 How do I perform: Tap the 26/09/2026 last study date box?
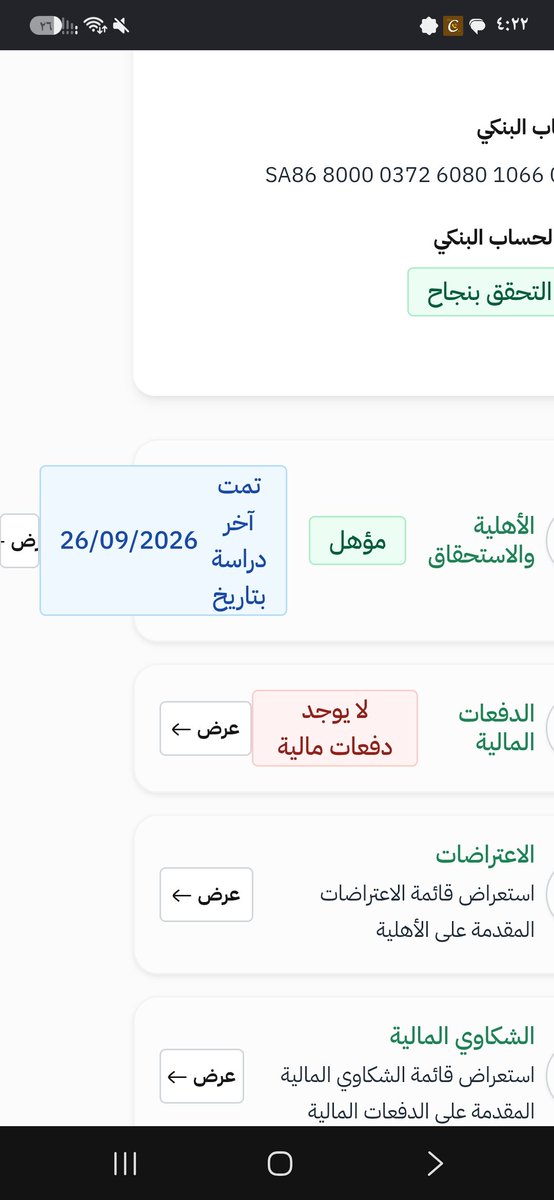[x=163, y=541]
